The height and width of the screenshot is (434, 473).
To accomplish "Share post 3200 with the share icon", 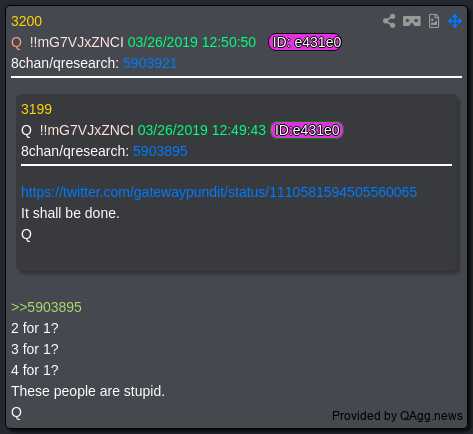I will 389,21.
